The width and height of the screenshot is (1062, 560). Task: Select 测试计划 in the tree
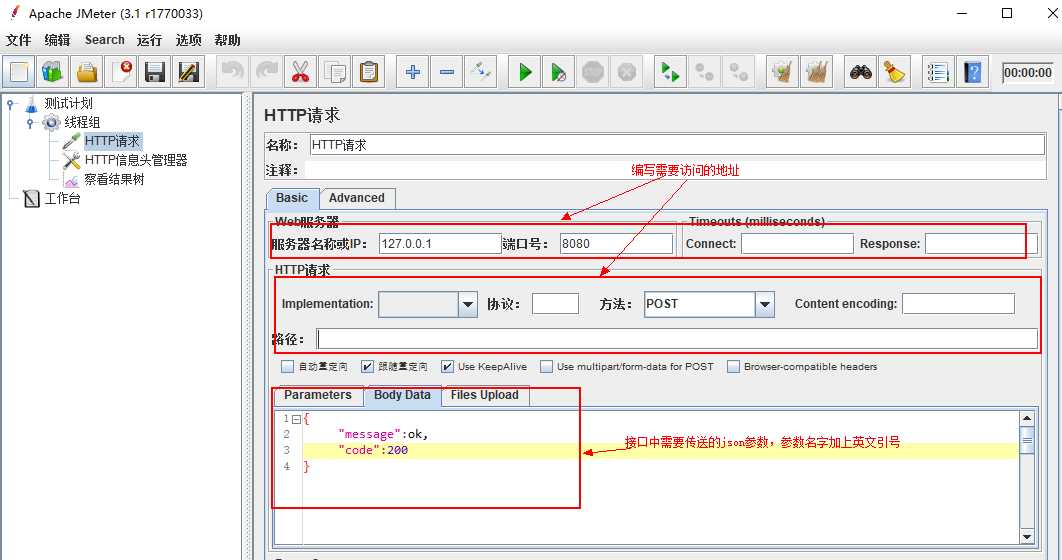coord(68,104)
